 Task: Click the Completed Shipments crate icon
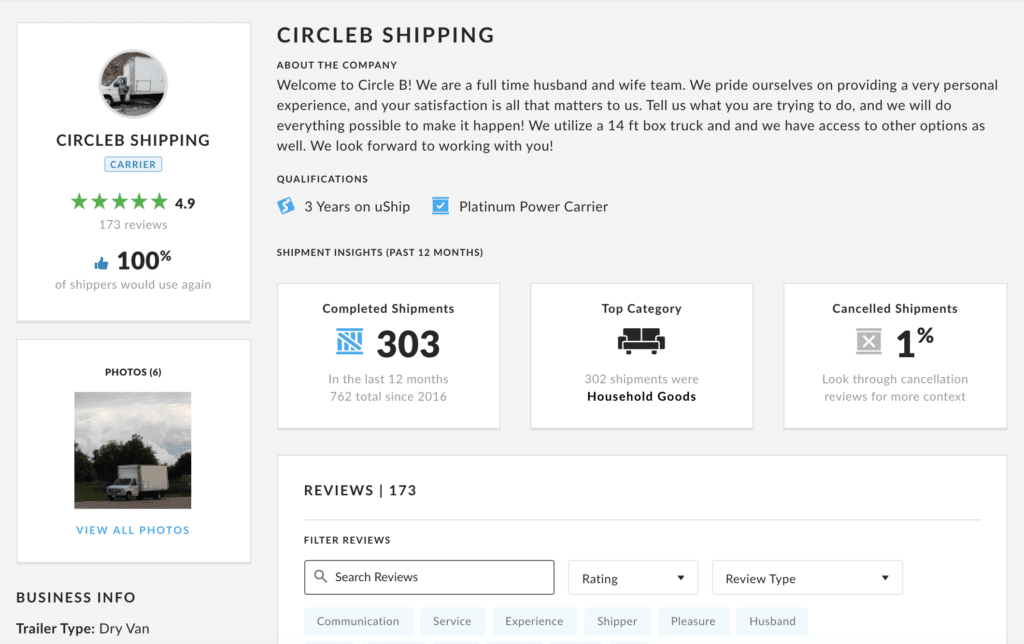coord(350,343)
